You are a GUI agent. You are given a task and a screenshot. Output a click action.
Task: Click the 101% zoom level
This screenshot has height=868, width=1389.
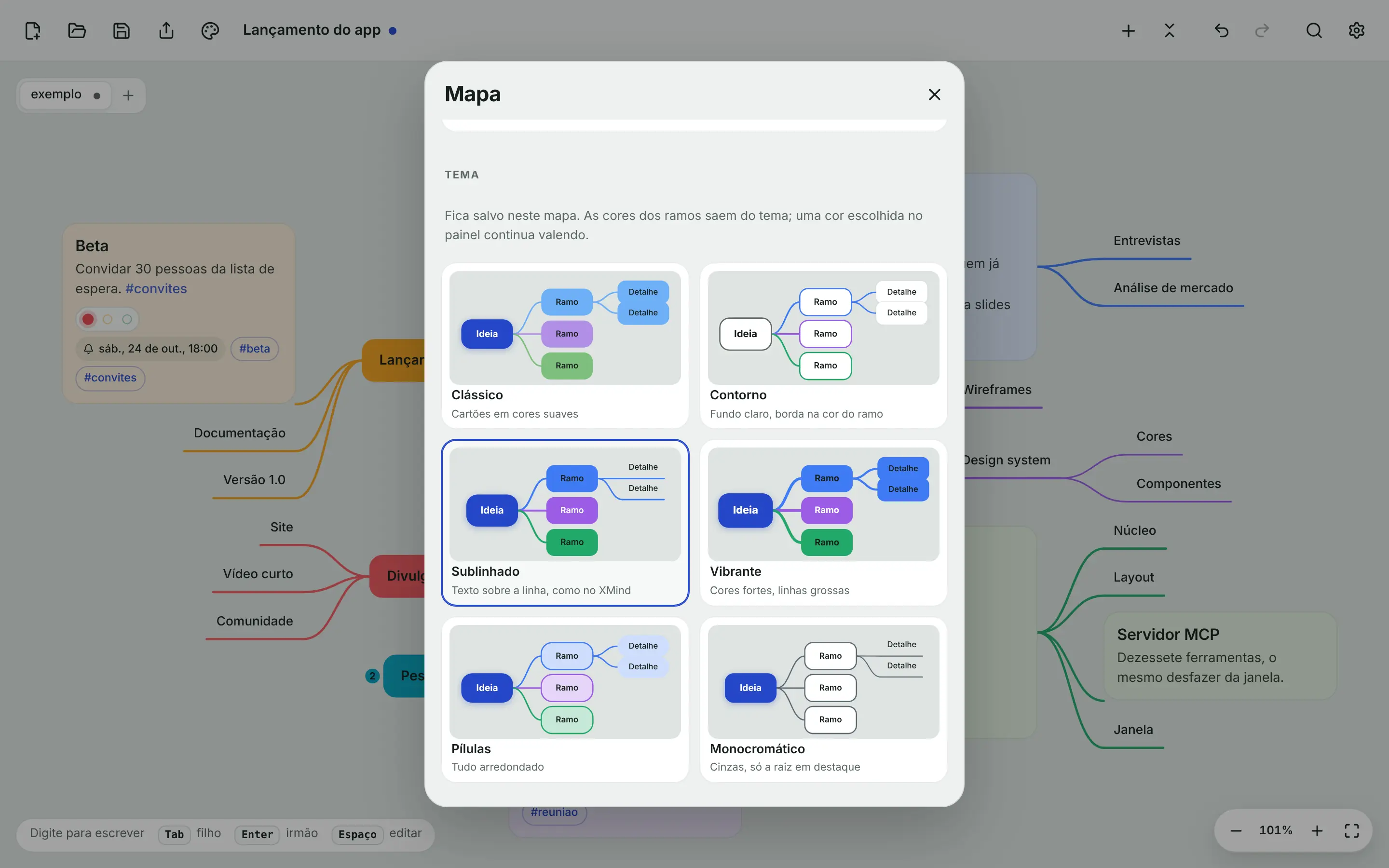click(1275, 831)
